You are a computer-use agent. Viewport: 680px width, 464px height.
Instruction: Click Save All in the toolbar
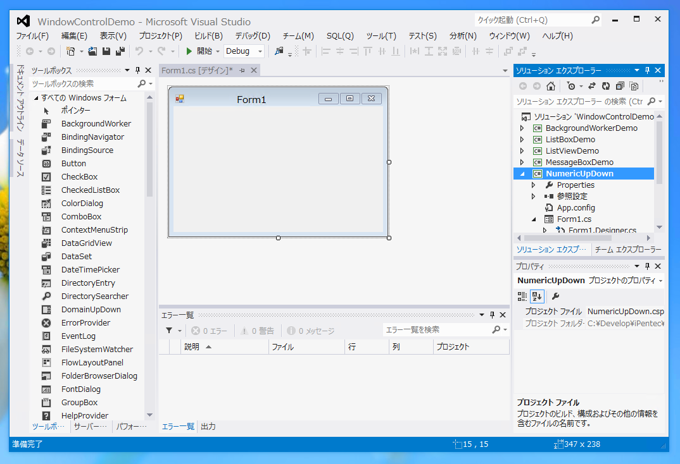pos(120,51)
